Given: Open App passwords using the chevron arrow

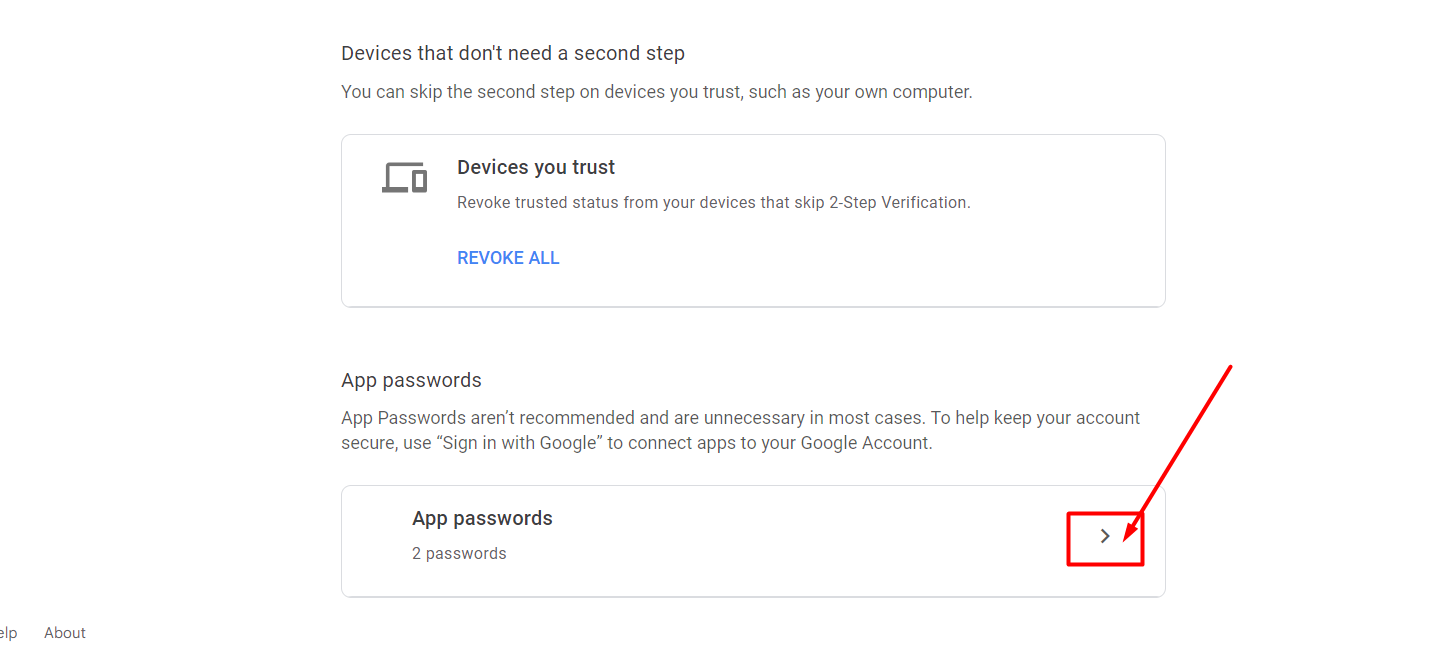Looking at the screenshot, I should 1105,536.
